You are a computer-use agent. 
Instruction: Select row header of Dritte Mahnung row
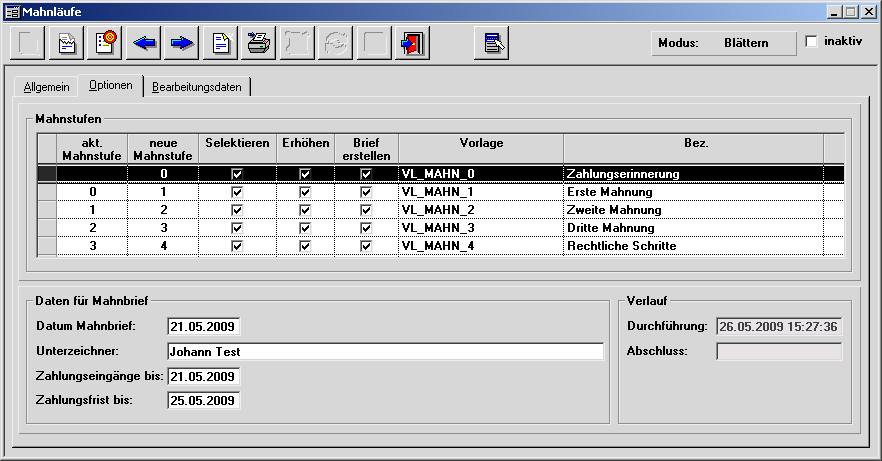pyautogui.click(x=46, y=228)
